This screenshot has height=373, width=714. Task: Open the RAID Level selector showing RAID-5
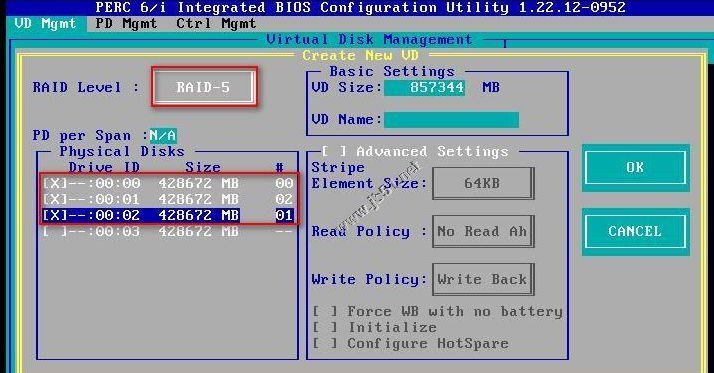coord(204,87)
